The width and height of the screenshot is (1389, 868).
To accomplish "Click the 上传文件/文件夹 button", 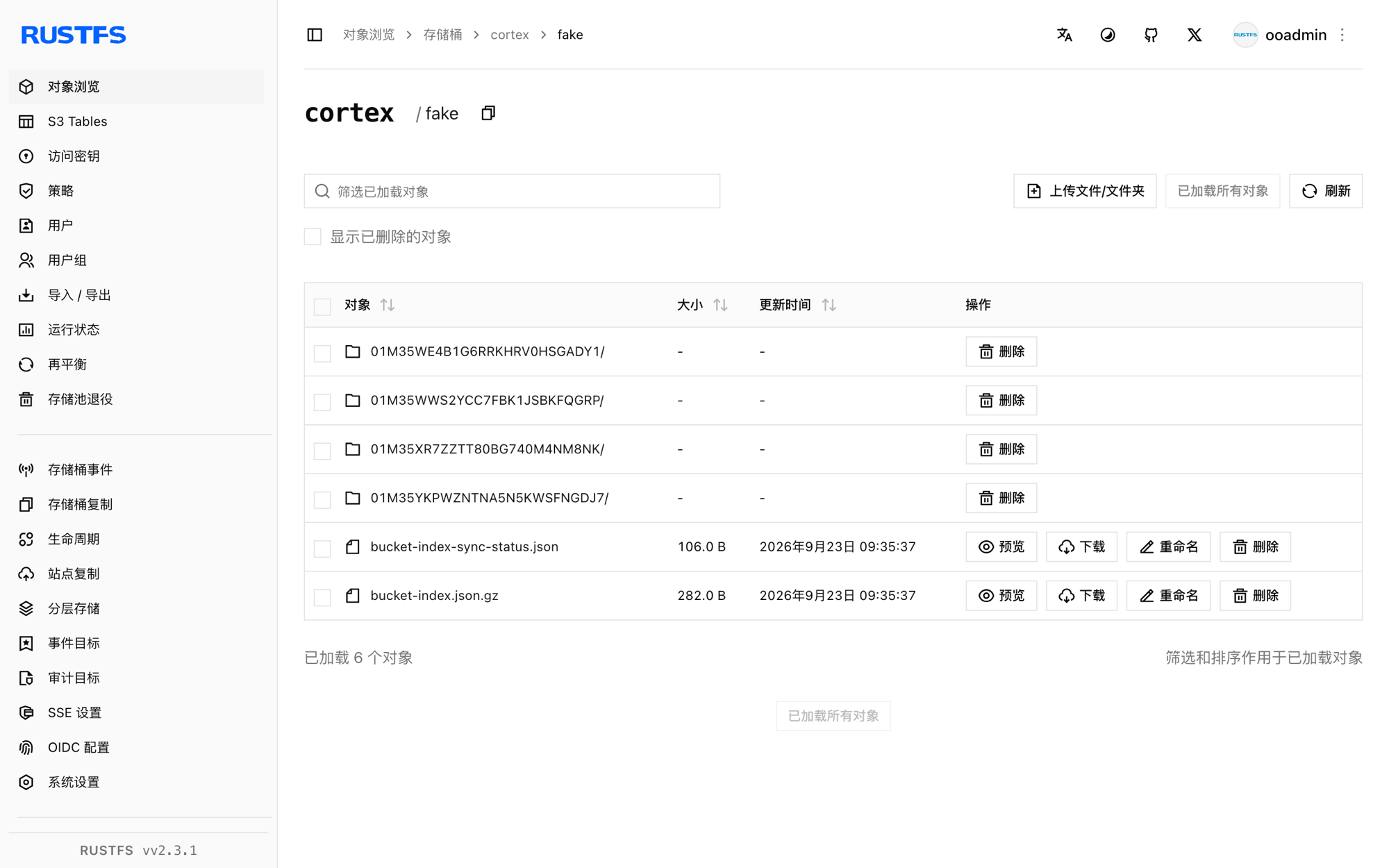I will (1085, 191).
